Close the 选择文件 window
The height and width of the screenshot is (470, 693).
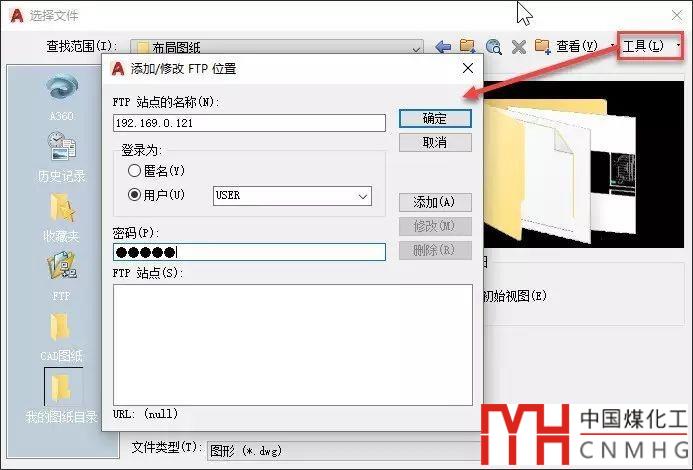(x=677, y=15)
